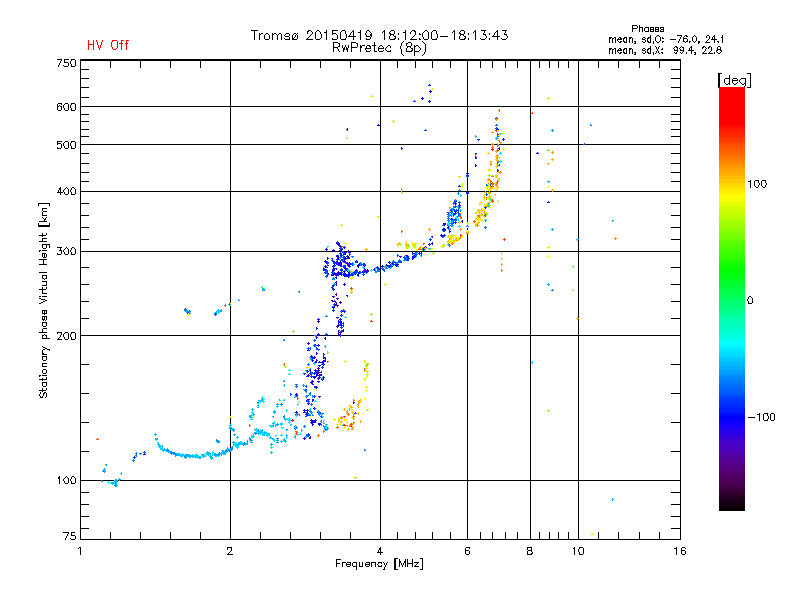Viewport: 800px width, 600px height.
Task: Click the y-axis tick label '75'
Action: coord(70,536)
